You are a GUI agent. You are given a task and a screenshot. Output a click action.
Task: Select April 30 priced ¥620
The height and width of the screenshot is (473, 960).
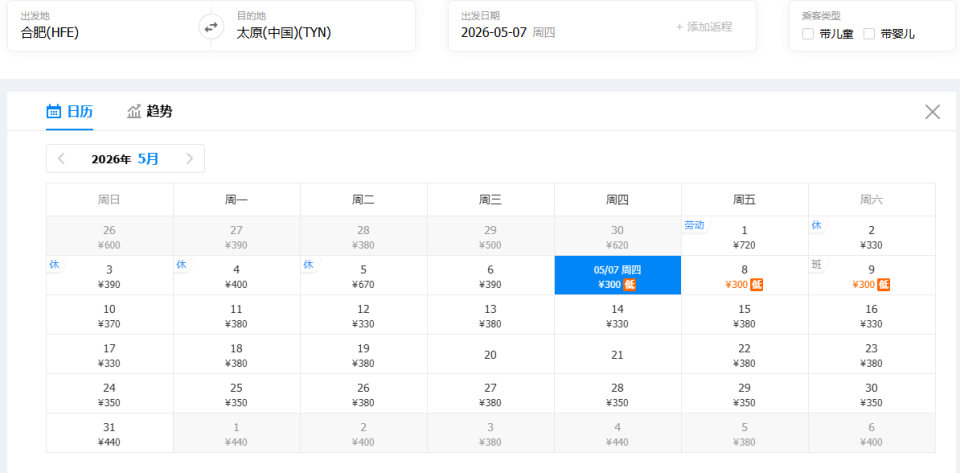click(618, 236)
